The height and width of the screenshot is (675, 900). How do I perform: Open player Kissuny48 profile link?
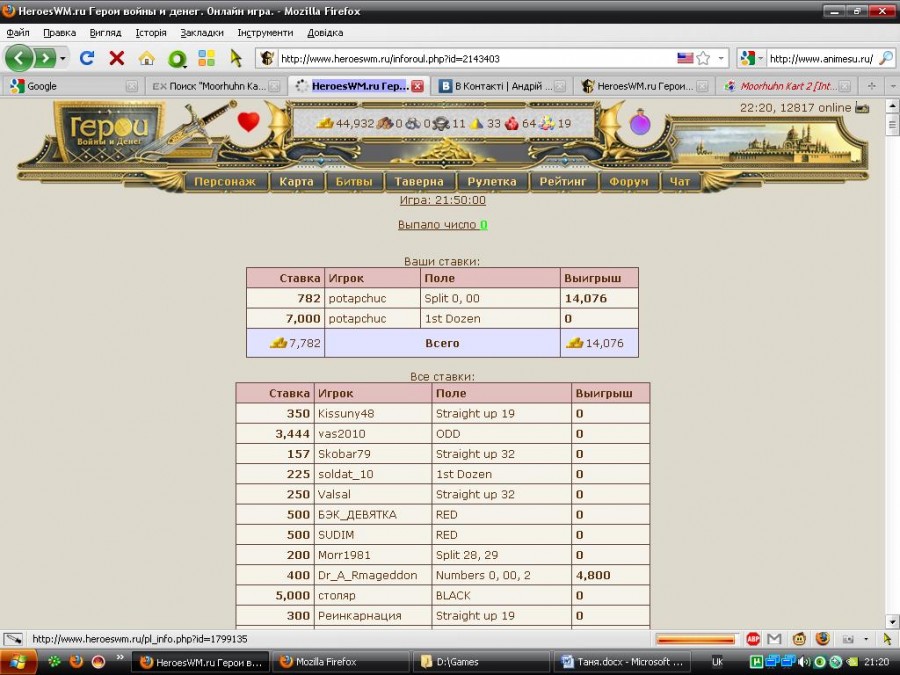point(346,413)
